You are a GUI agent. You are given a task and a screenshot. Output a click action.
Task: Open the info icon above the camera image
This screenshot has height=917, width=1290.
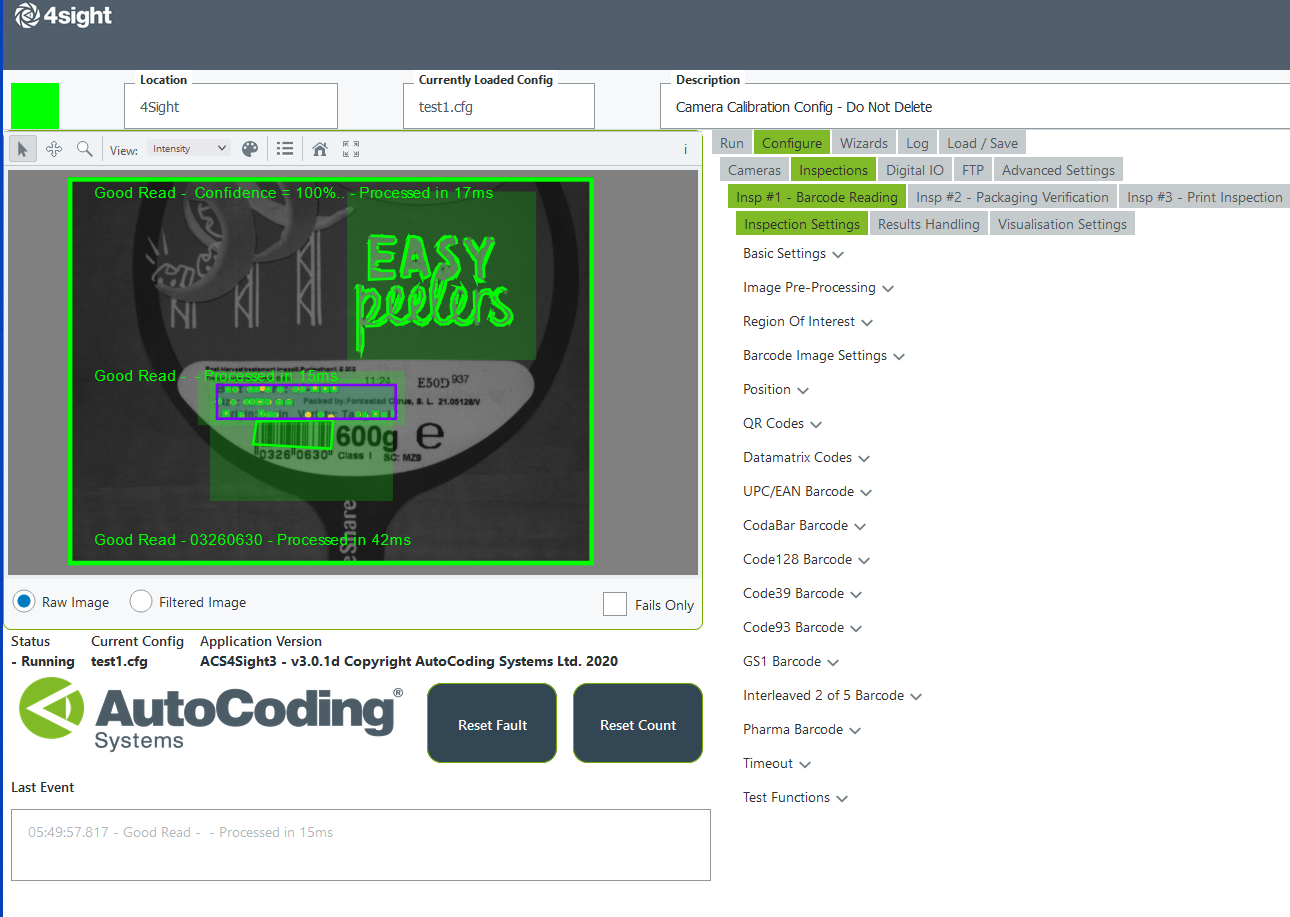pyautogui.click(x=685, y=148)
